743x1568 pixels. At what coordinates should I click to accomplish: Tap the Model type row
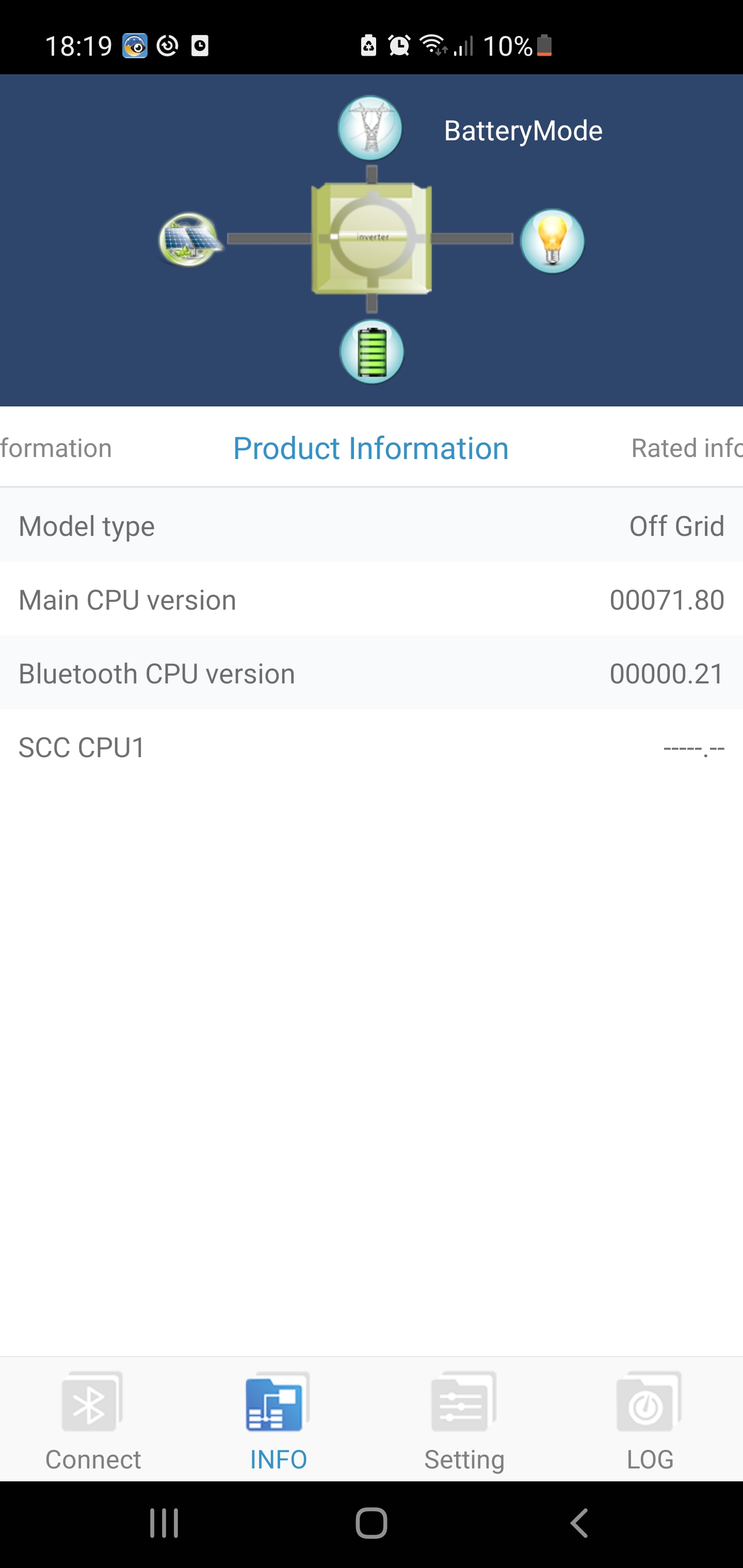[x=372, y=527]
